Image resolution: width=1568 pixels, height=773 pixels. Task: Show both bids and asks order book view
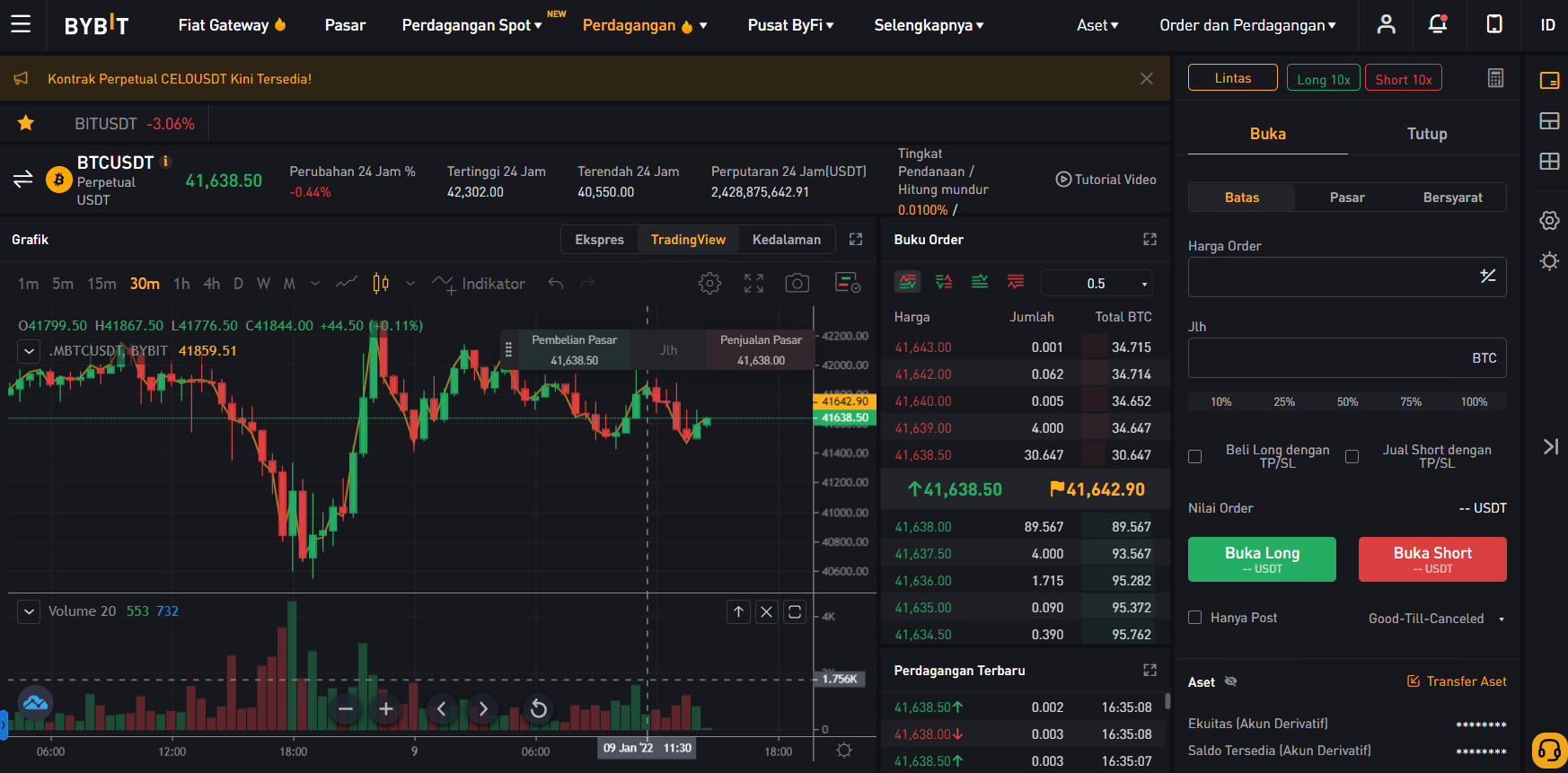click(x=908, y=282)
